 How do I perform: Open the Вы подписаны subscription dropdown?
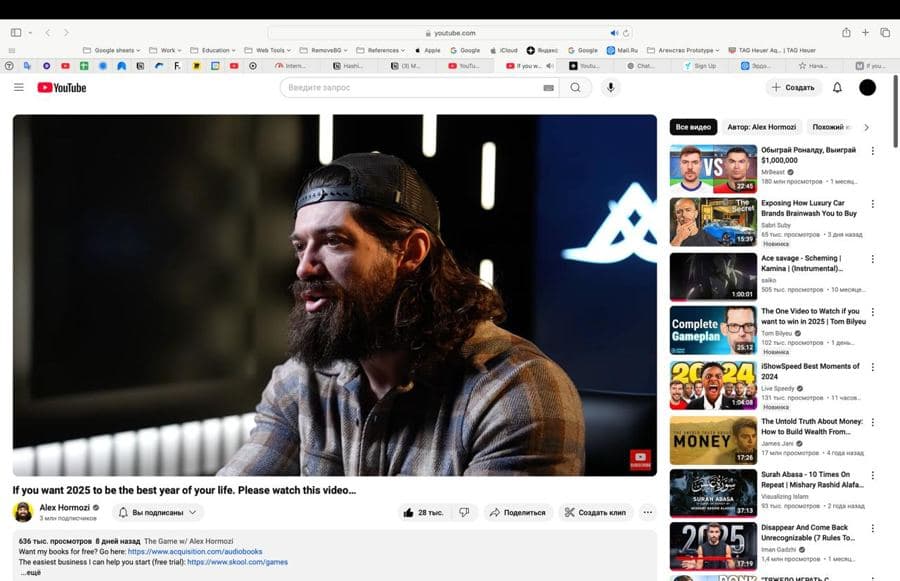coord(158,512)
